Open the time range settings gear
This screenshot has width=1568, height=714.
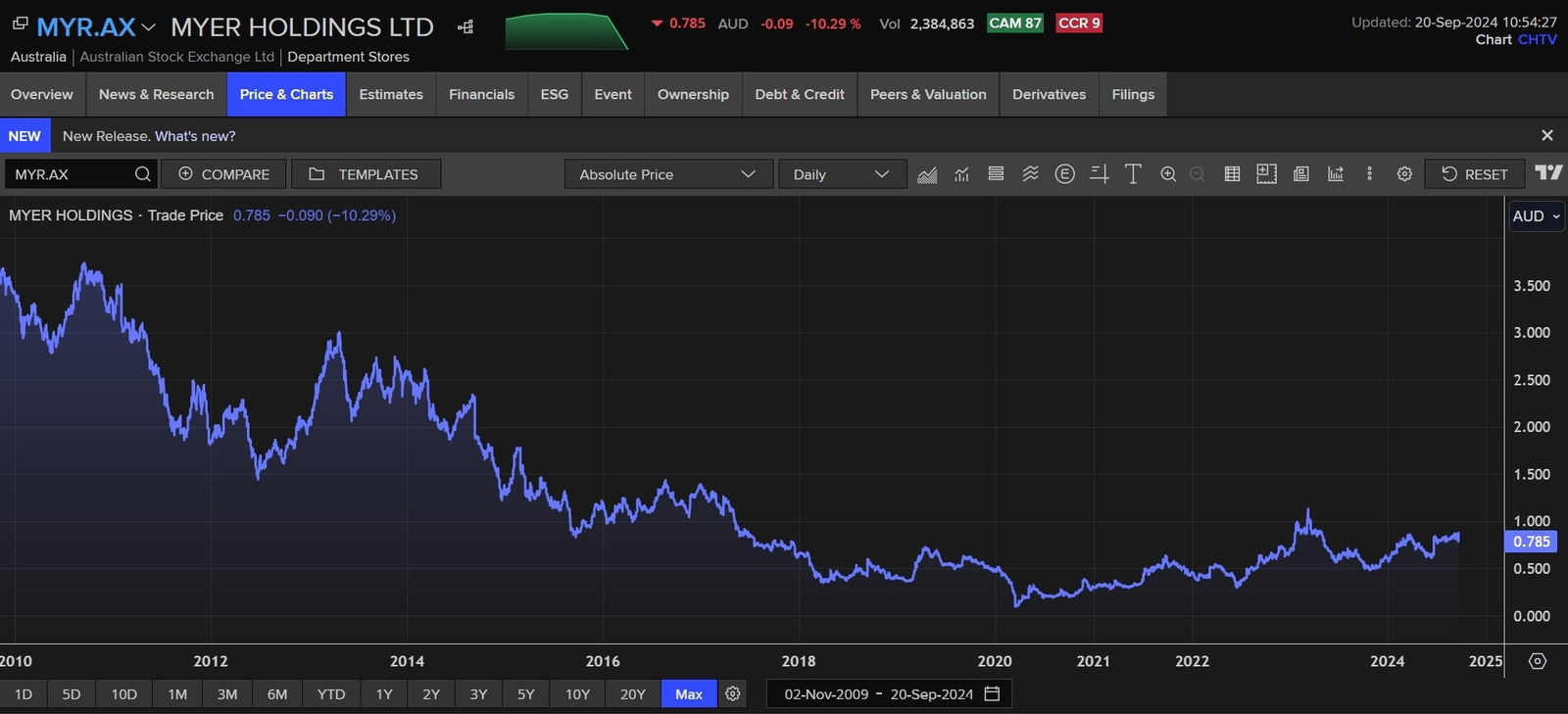(x=732, y=693)
